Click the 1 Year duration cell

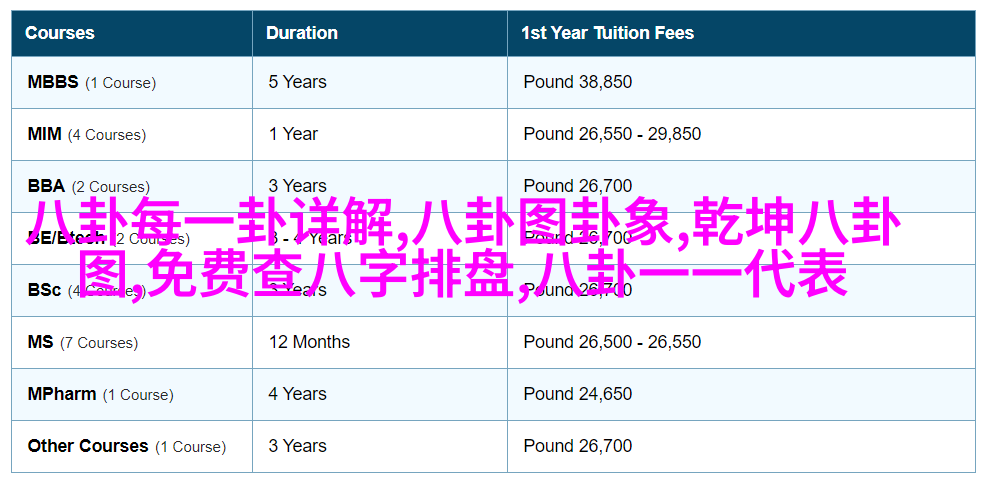(x=380, y=134)
